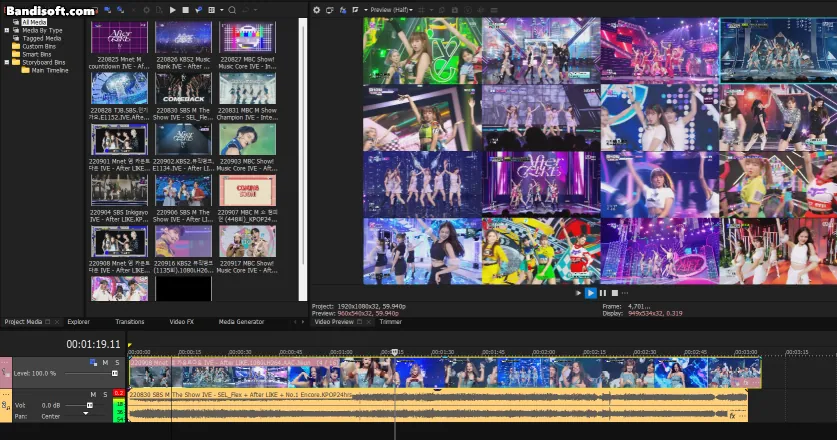This screenshot has width=837, height=440.
Task: Select All Media in tree
Action: 34,22
